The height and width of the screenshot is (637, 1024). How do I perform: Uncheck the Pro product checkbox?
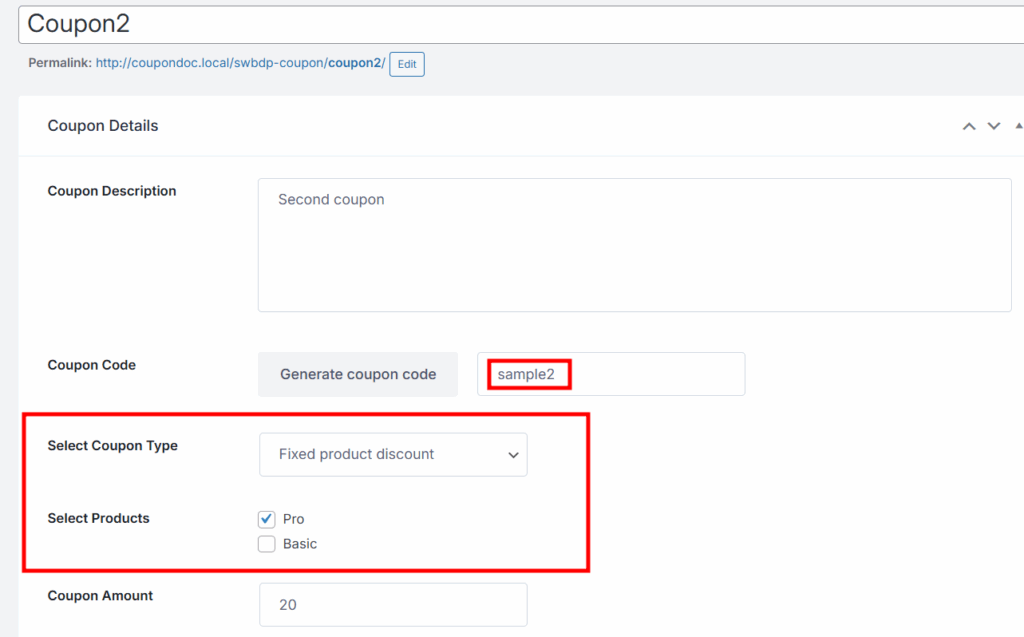267,519
